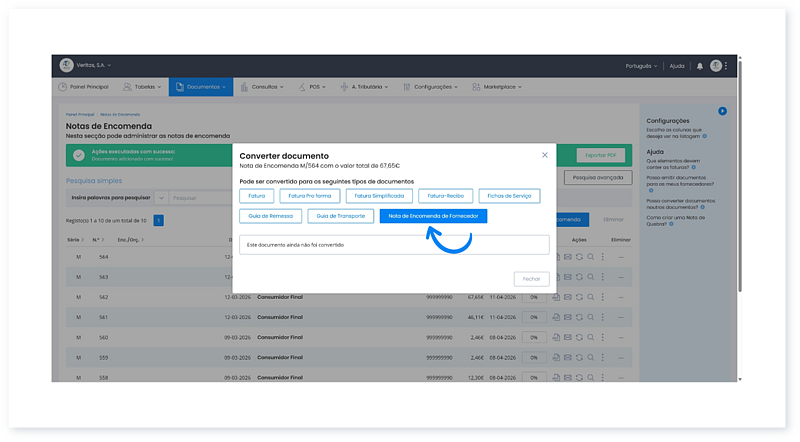800x442 pixels.
Task: Click 0% discount field in row 562
Action: click(x=534, y=297)
